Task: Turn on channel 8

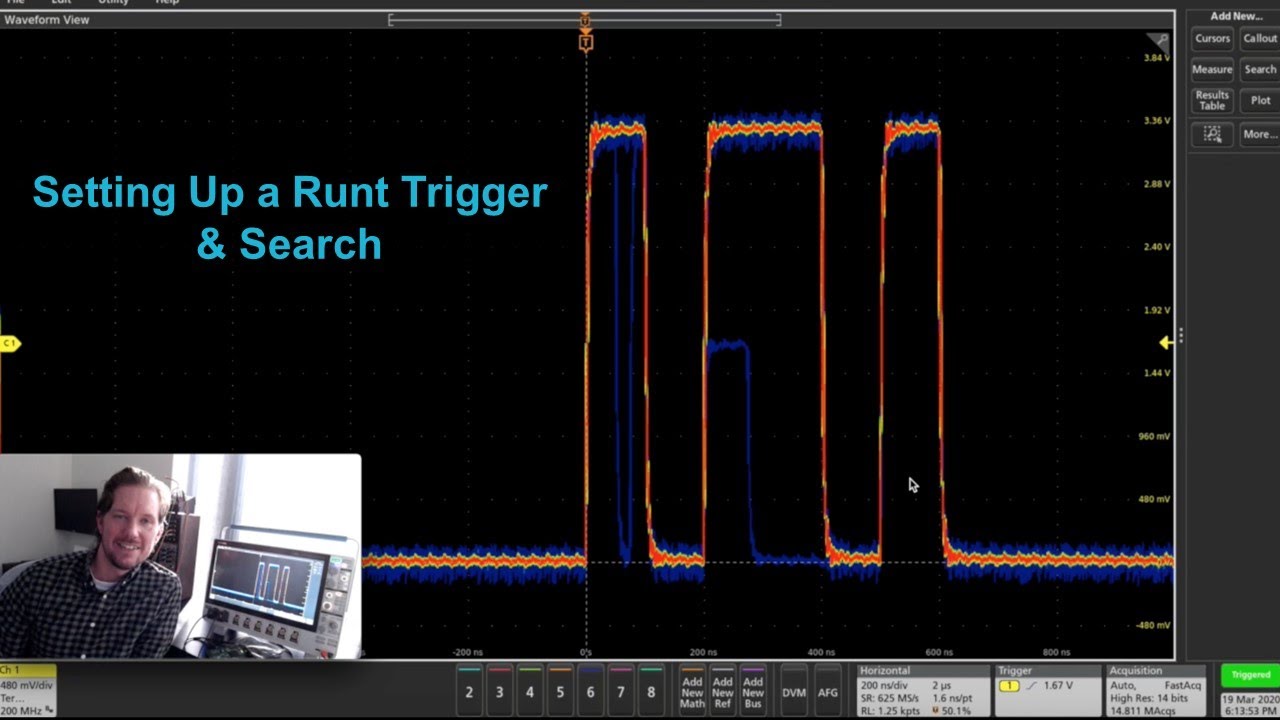Action: 651,688
